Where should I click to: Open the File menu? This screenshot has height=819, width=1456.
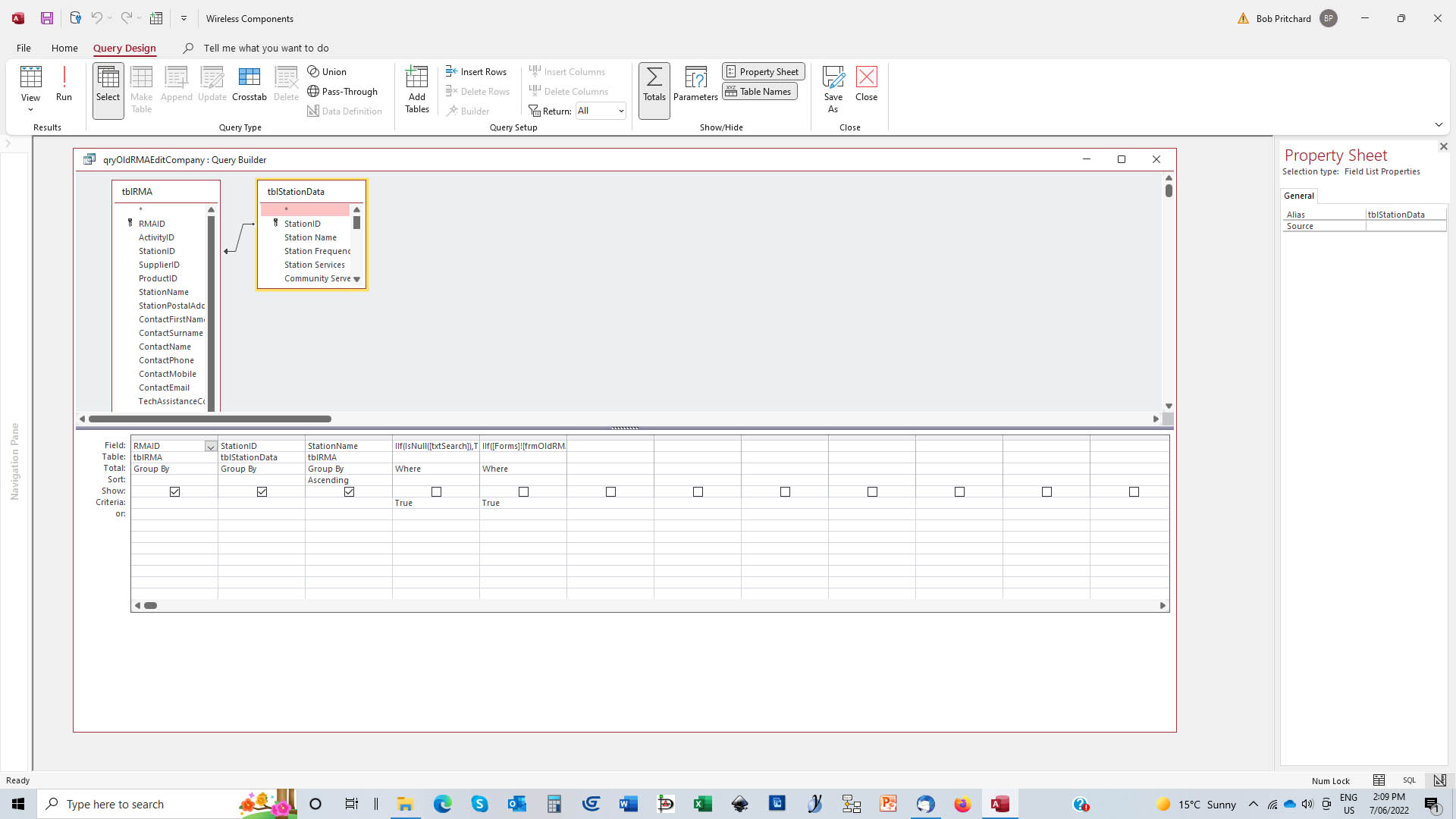coord(24,48)
